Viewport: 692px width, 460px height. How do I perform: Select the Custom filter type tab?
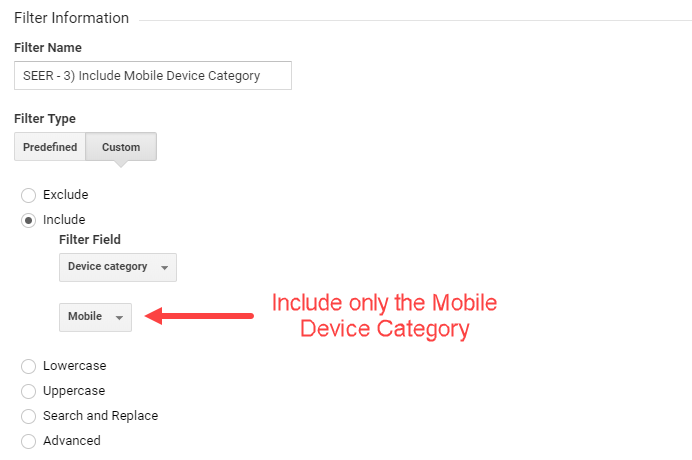tap(121, 147)
